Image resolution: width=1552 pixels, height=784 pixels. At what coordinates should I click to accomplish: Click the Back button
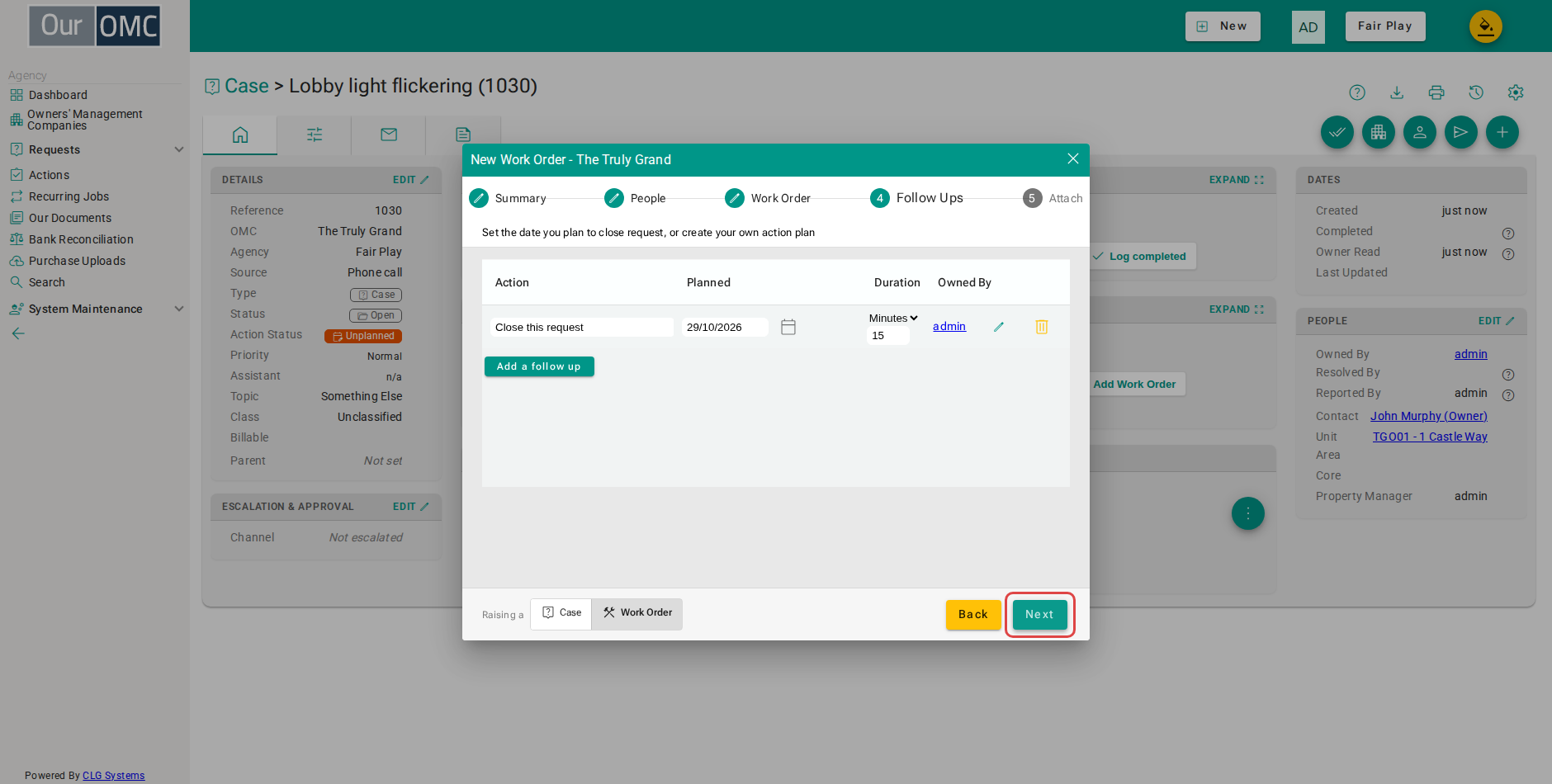973,614
